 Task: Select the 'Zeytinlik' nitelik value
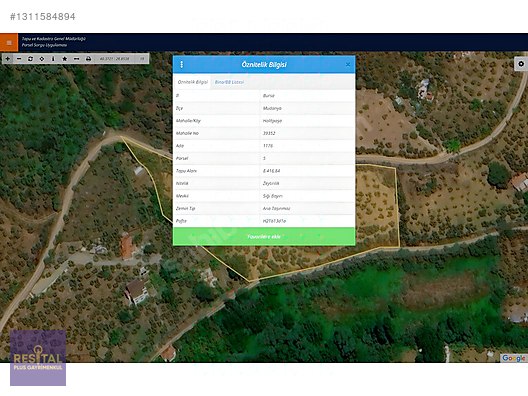click(x=271, y=183)
